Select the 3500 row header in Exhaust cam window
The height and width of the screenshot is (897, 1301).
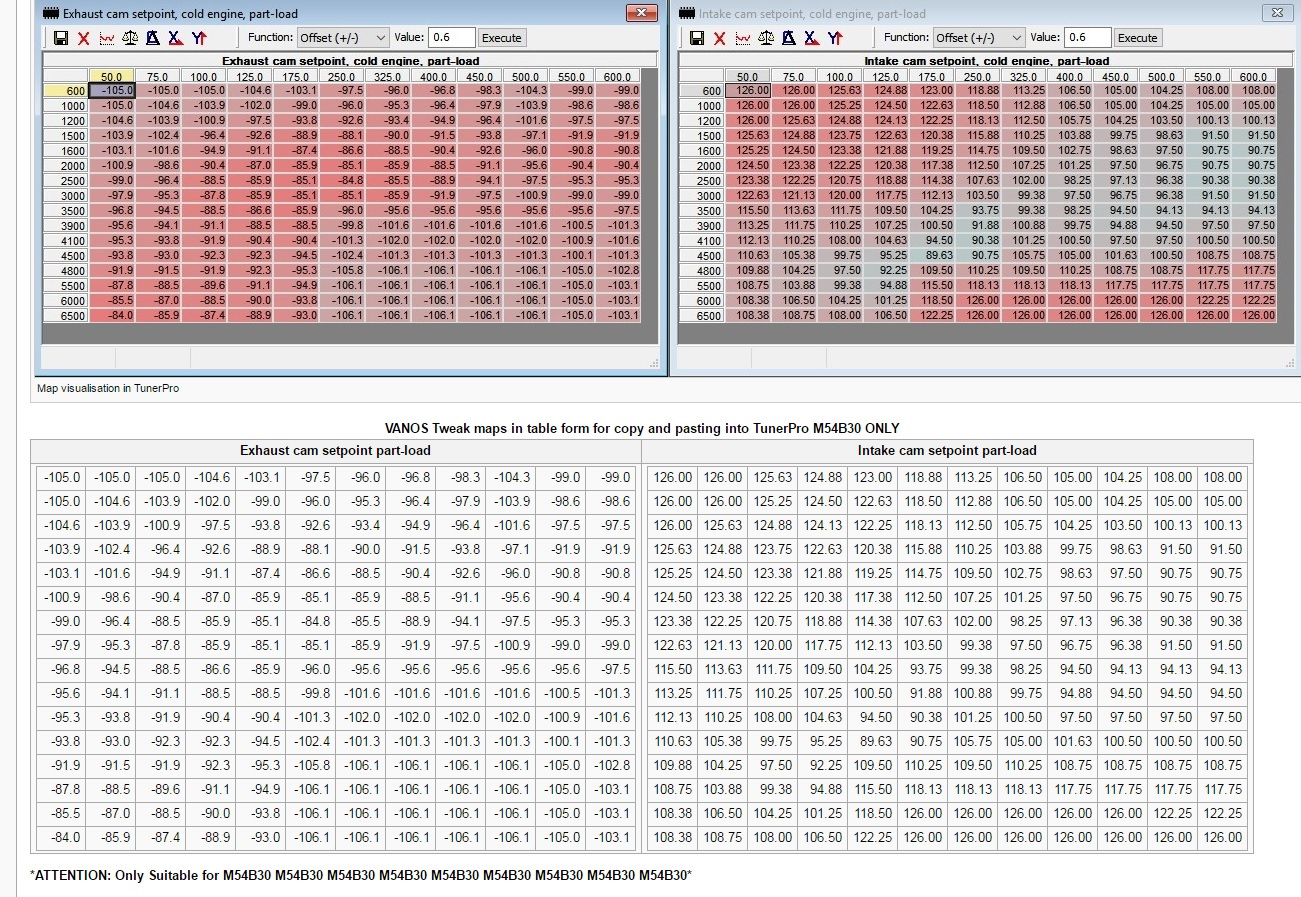pyautogui.click(x=66, y=211)
